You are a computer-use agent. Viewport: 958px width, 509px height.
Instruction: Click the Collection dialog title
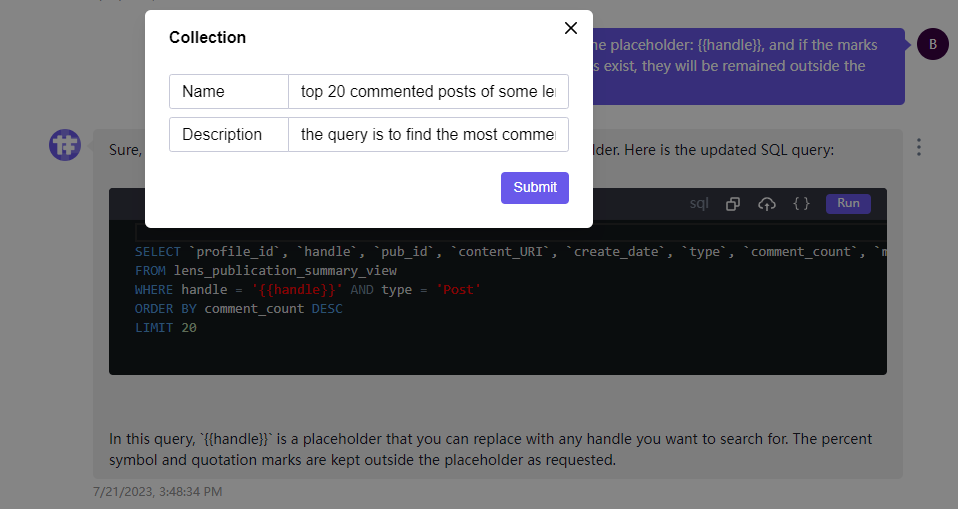point(207,37)
